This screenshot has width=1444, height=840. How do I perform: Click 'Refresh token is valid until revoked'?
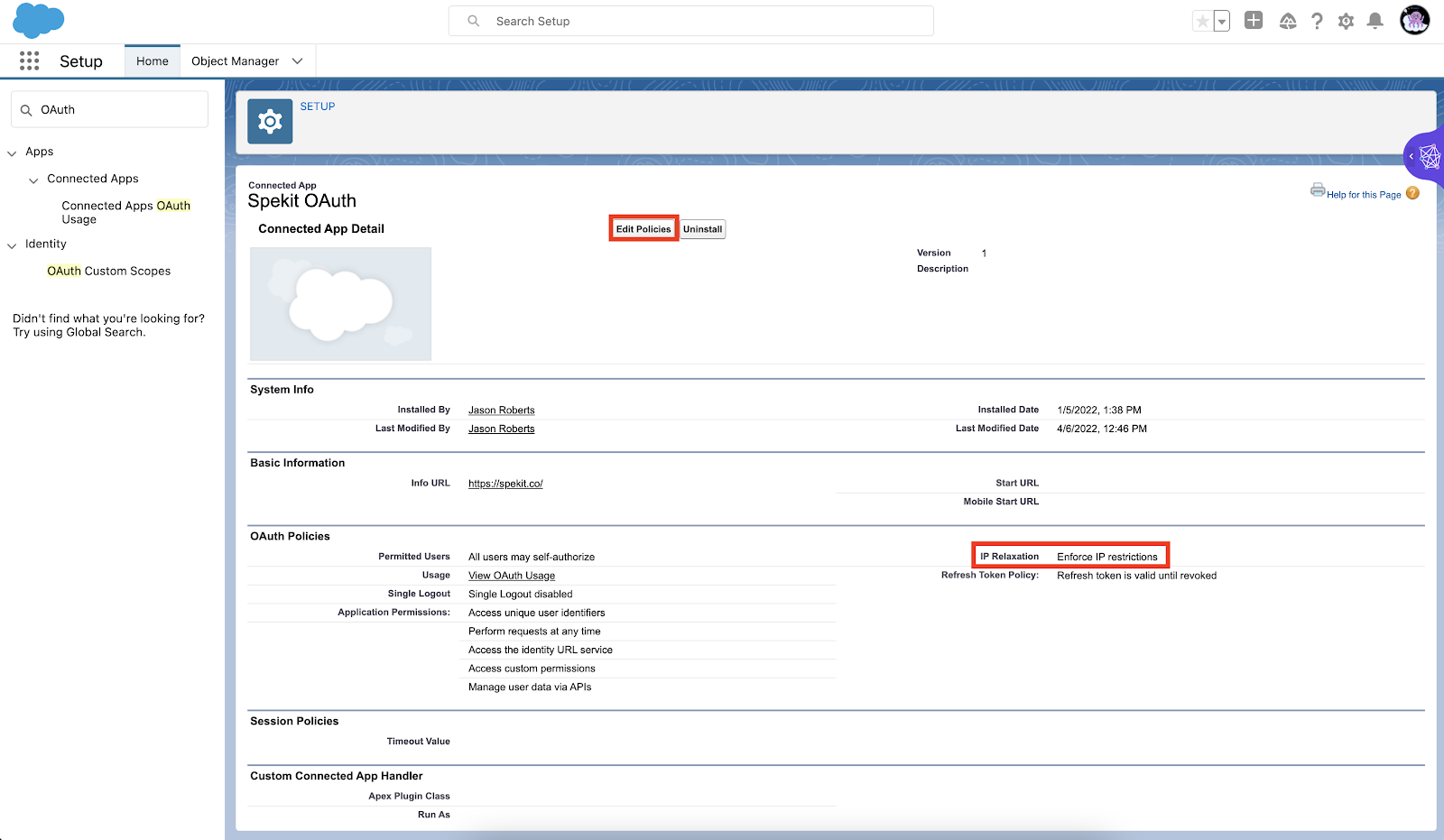[1137, 576]
